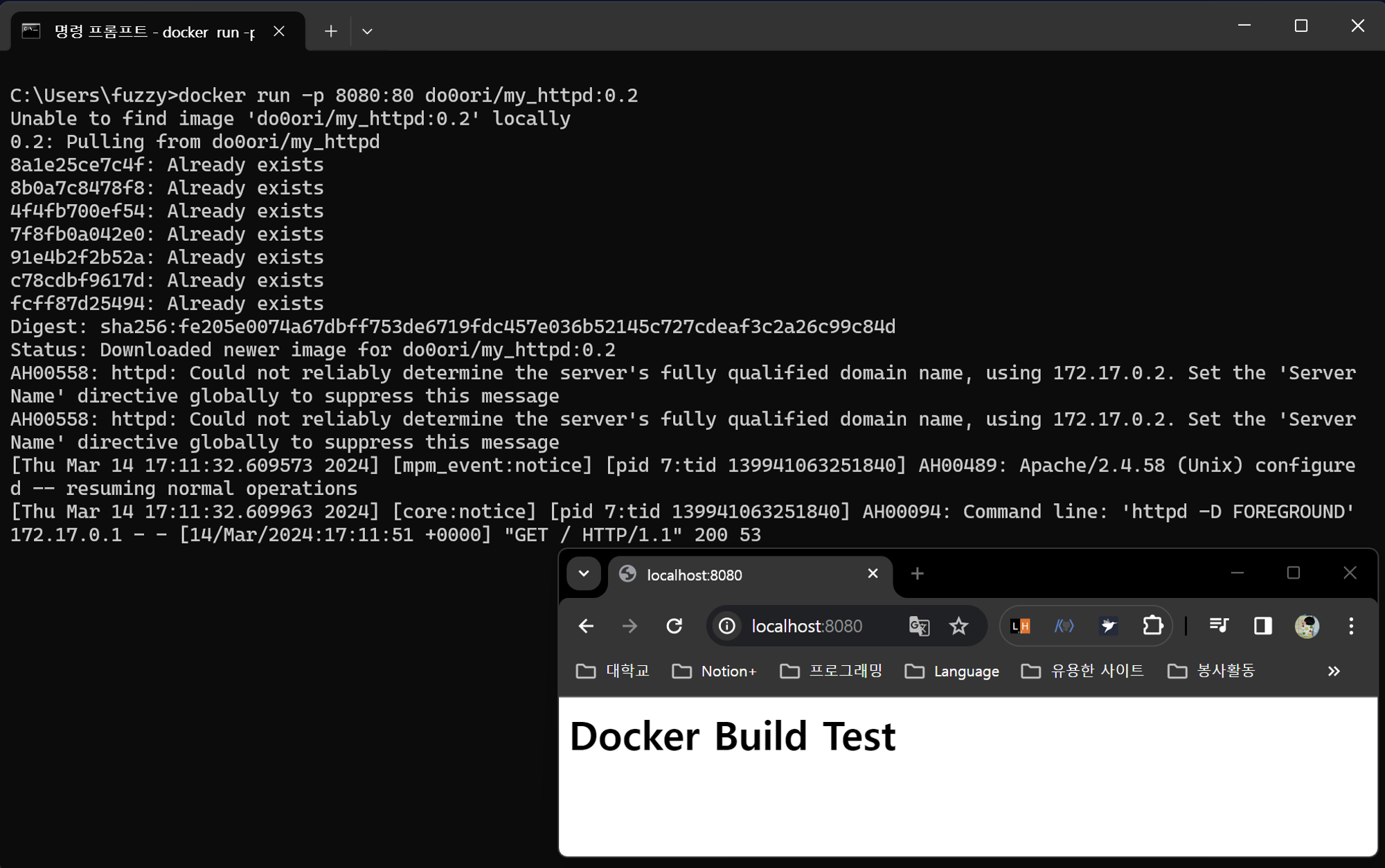Open the blue brackets extension icon
This screenshot has width=1385, height=868.
click(x=1064, y=626)
